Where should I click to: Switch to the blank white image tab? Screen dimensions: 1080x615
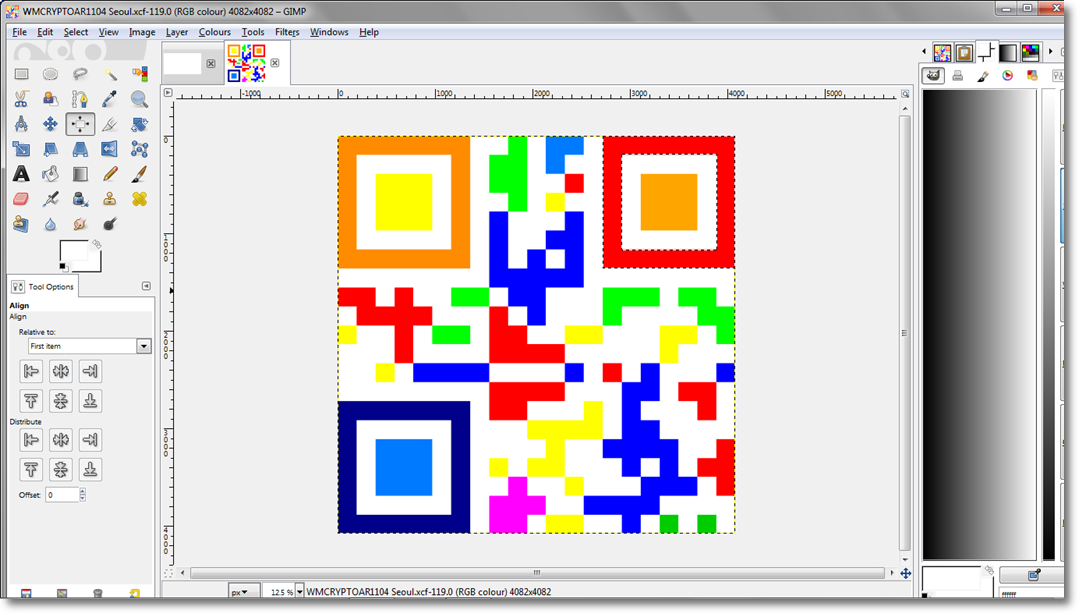(183, 63)
